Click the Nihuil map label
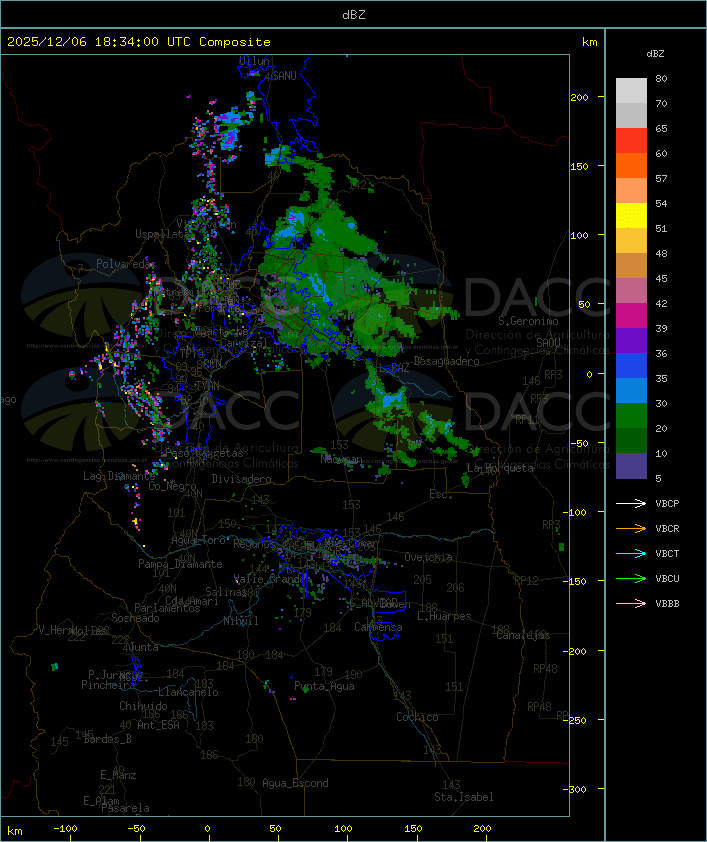707x842 pixels. tap(241, 621)
